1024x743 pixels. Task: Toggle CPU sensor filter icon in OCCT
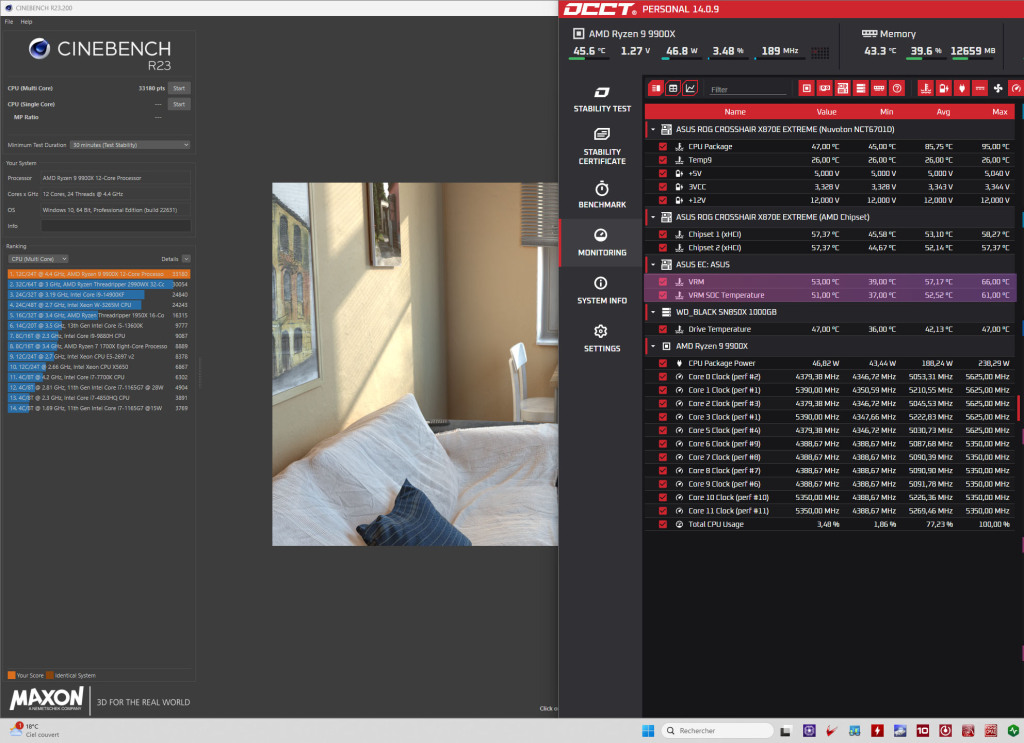(x=807, y=88)
